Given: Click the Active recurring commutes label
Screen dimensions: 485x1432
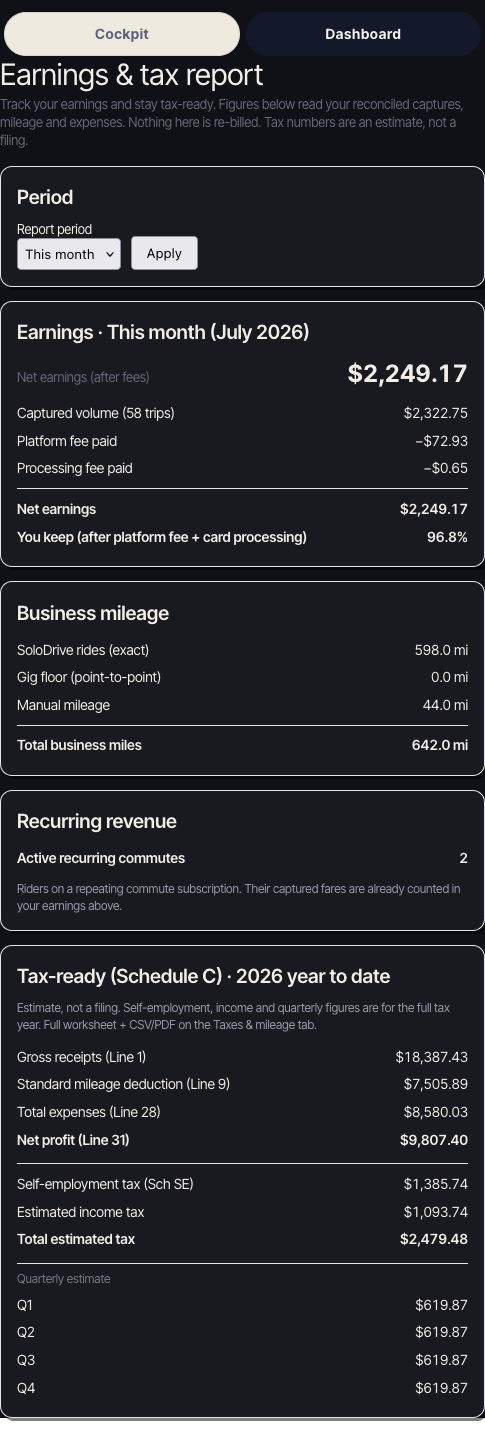Looking at the screenshot, I should pos(101,858).
